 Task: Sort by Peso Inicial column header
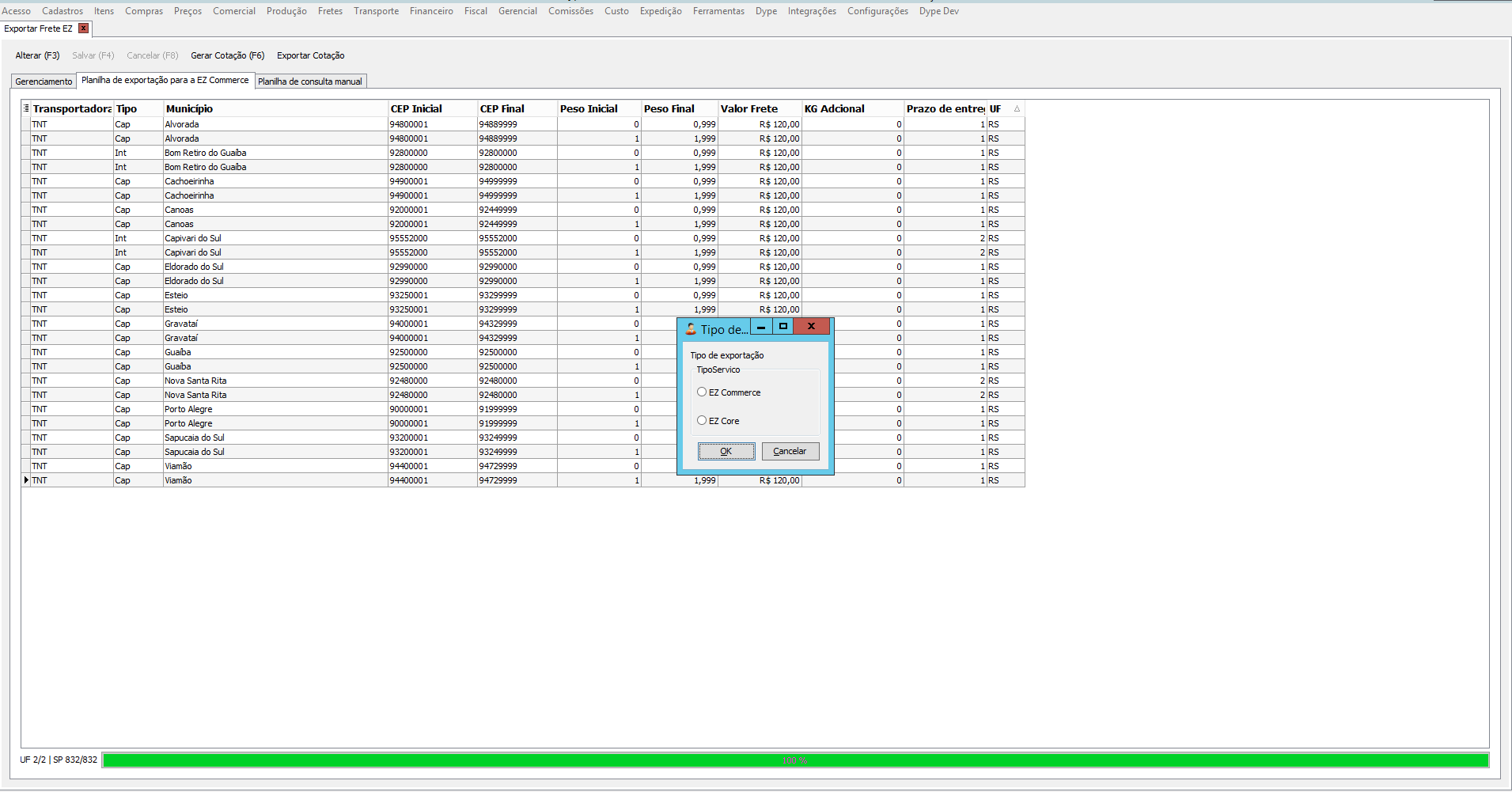click(x=599, y=108)
